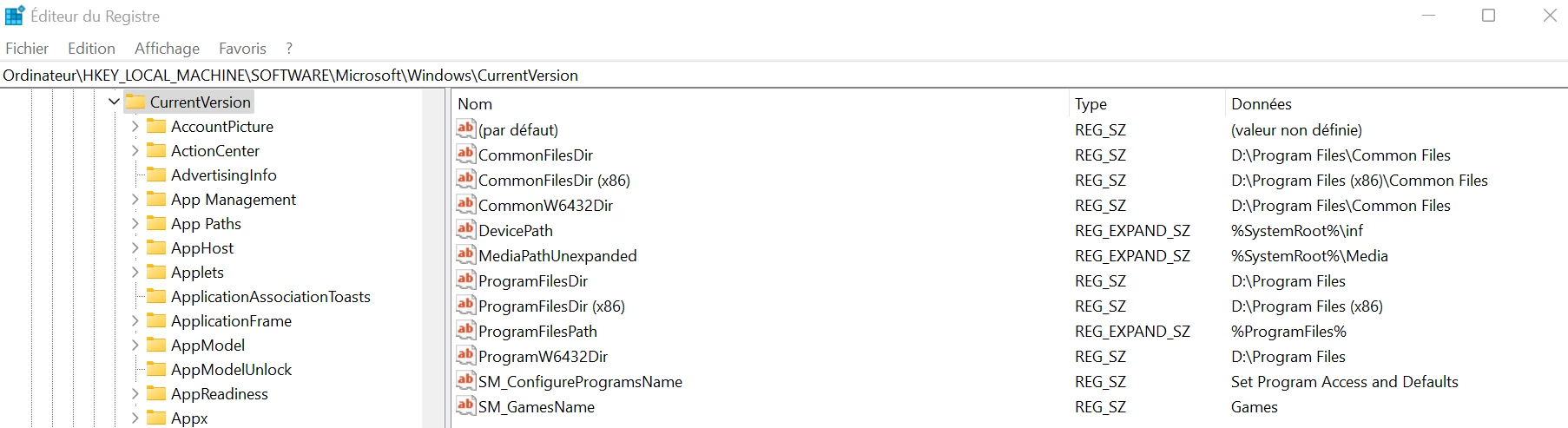Viewport: 1568px width, 428px height.
Task: Click the AppHost folder icon
Action: pyautogui.click(x=156, y=247)
